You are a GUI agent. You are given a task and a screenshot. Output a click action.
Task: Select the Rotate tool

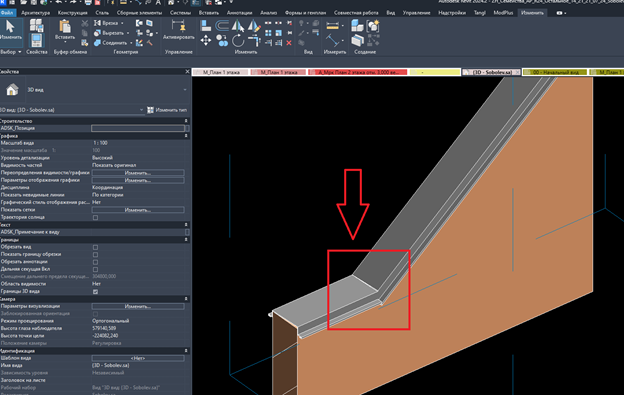[x=238, y=40]
